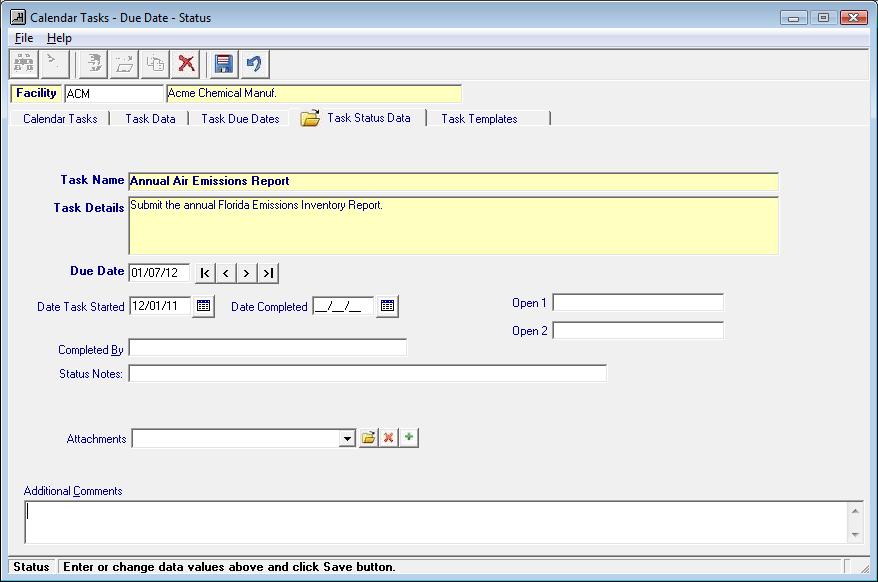
Task: Click the empty Date Completed field
Action: point(343,306)
